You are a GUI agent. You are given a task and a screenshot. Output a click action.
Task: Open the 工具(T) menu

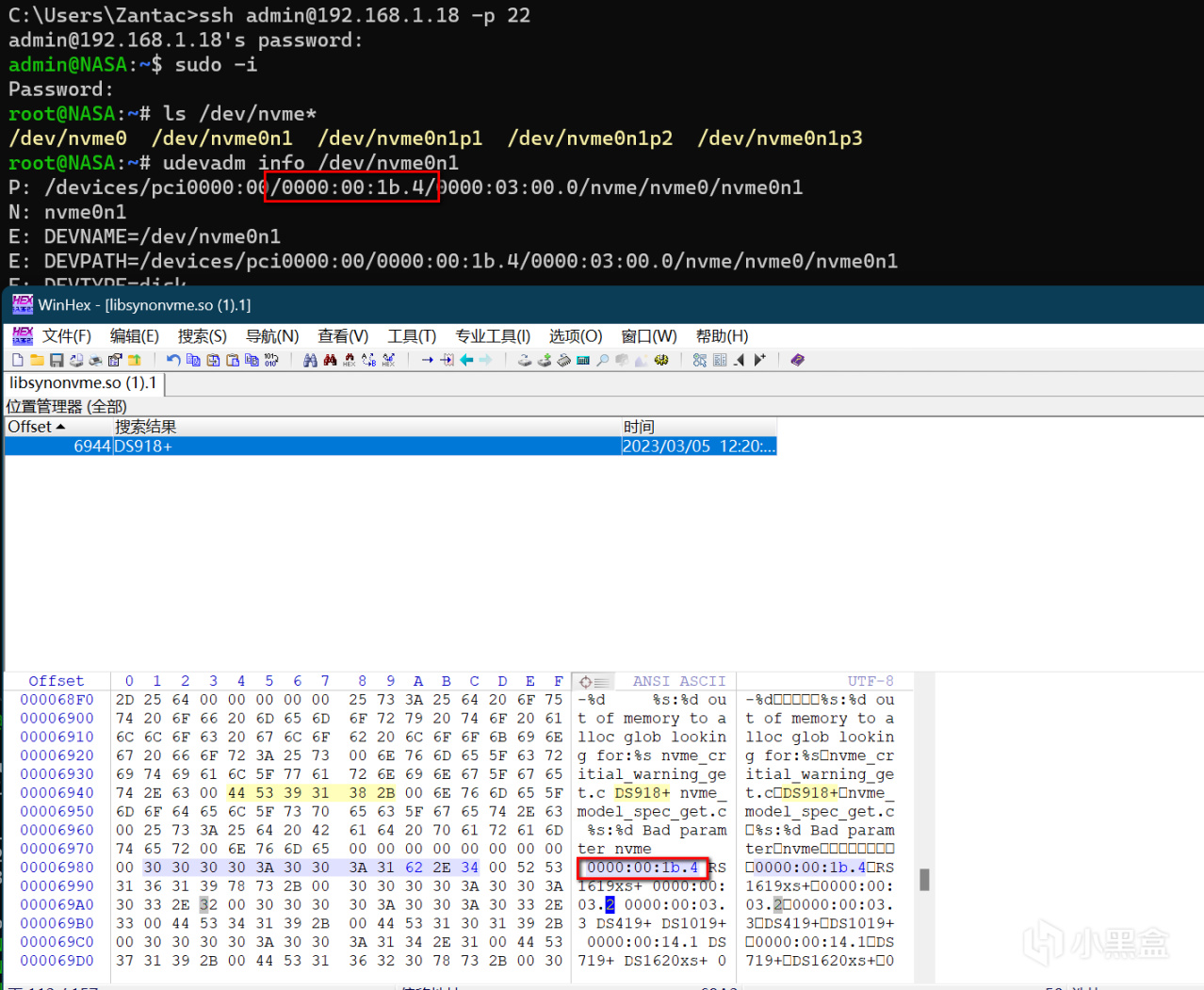click(412, 336)
